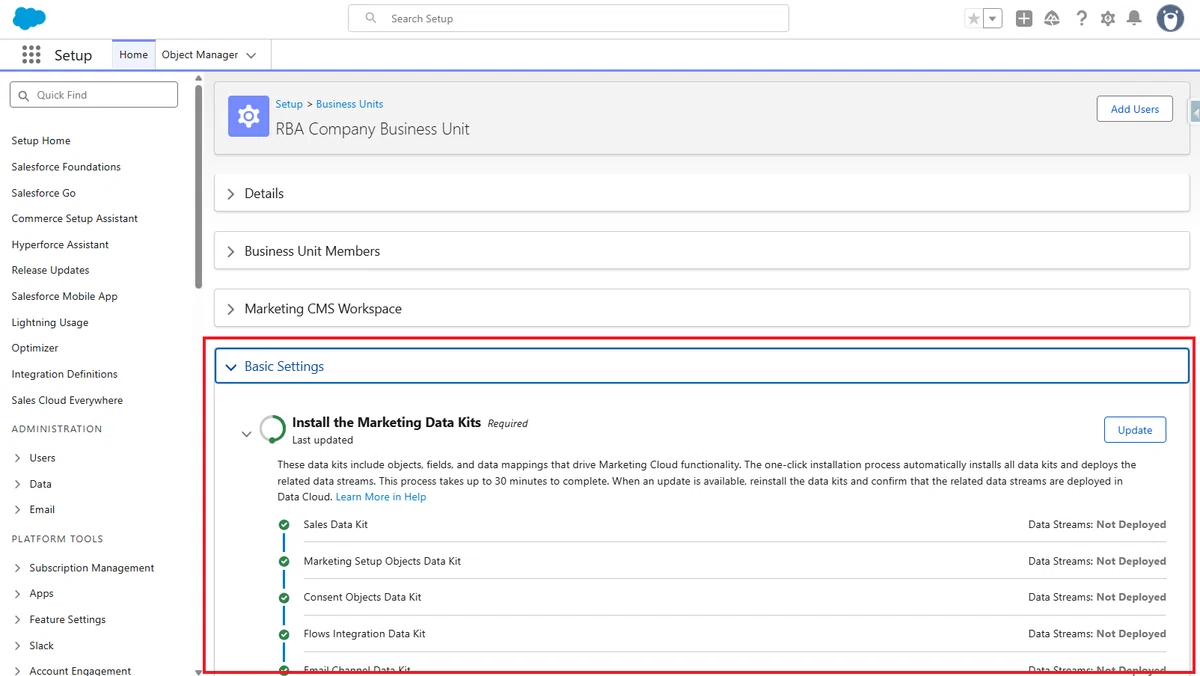
Task: Expand the Apps tree node
Action: [x=18, y=594]
